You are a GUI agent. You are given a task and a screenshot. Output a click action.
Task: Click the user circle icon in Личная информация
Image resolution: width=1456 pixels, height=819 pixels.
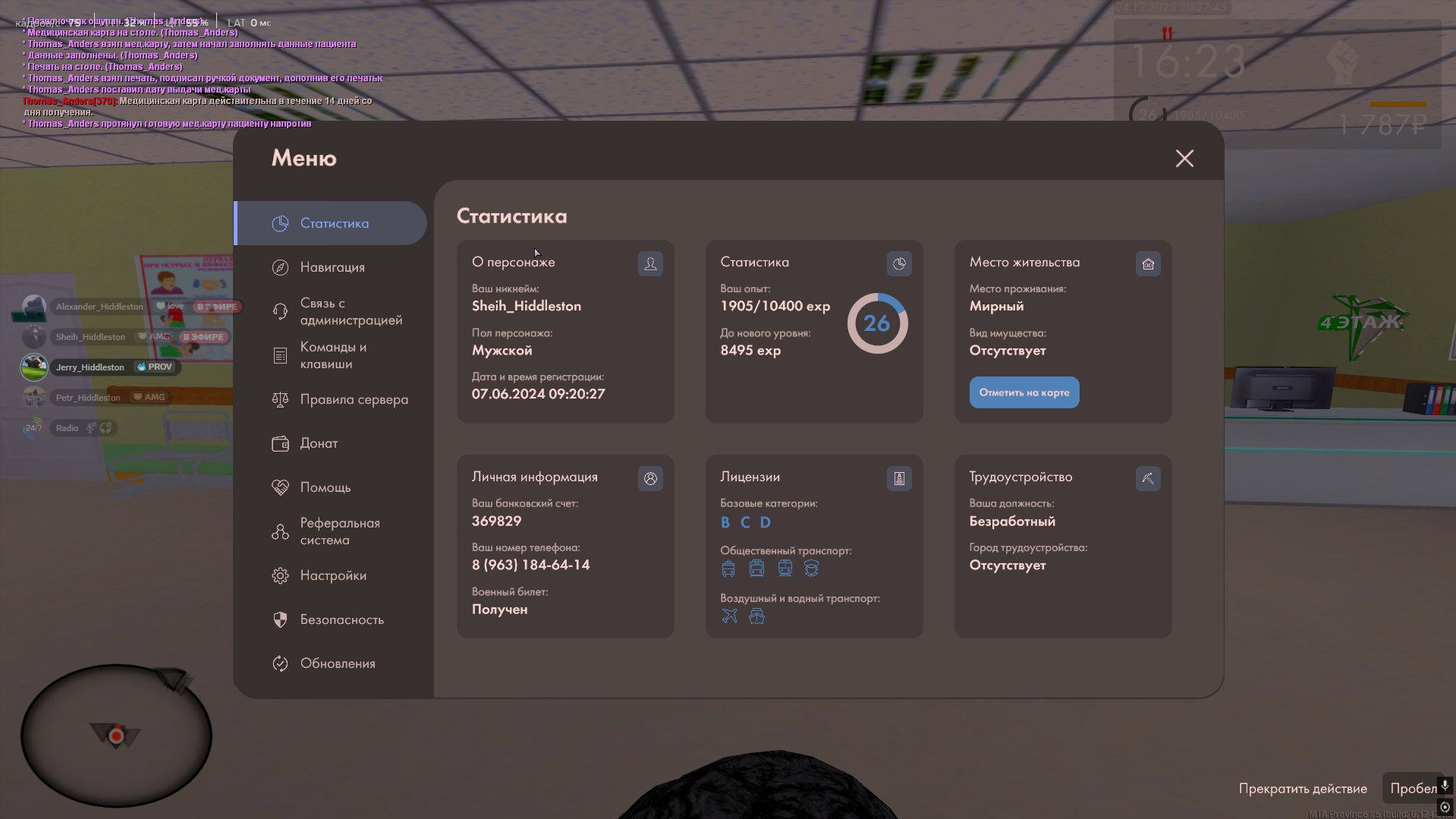pos(650,478)
